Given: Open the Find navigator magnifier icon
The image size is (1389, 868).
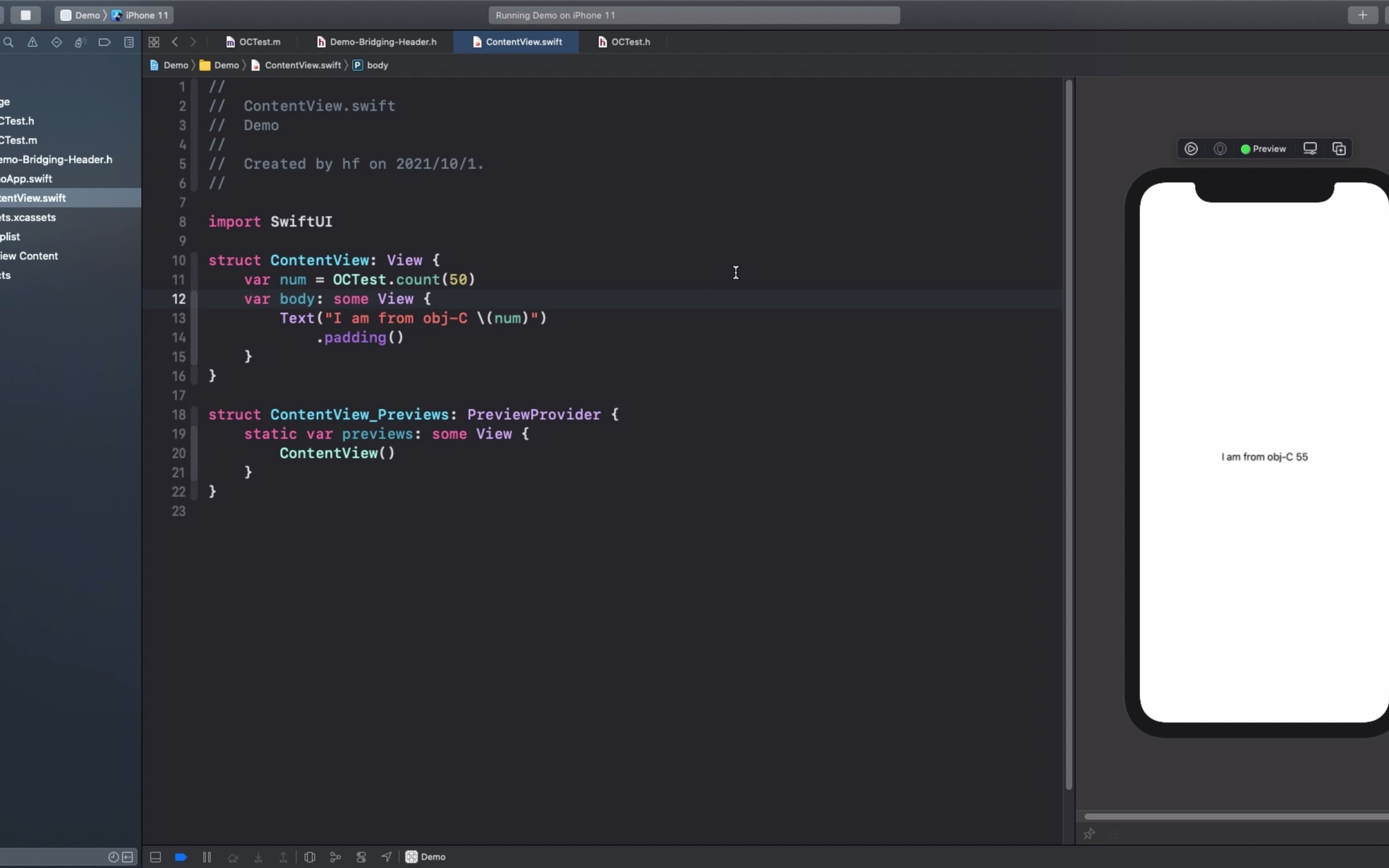Looking at the screenshot, I should coord(8,42).
